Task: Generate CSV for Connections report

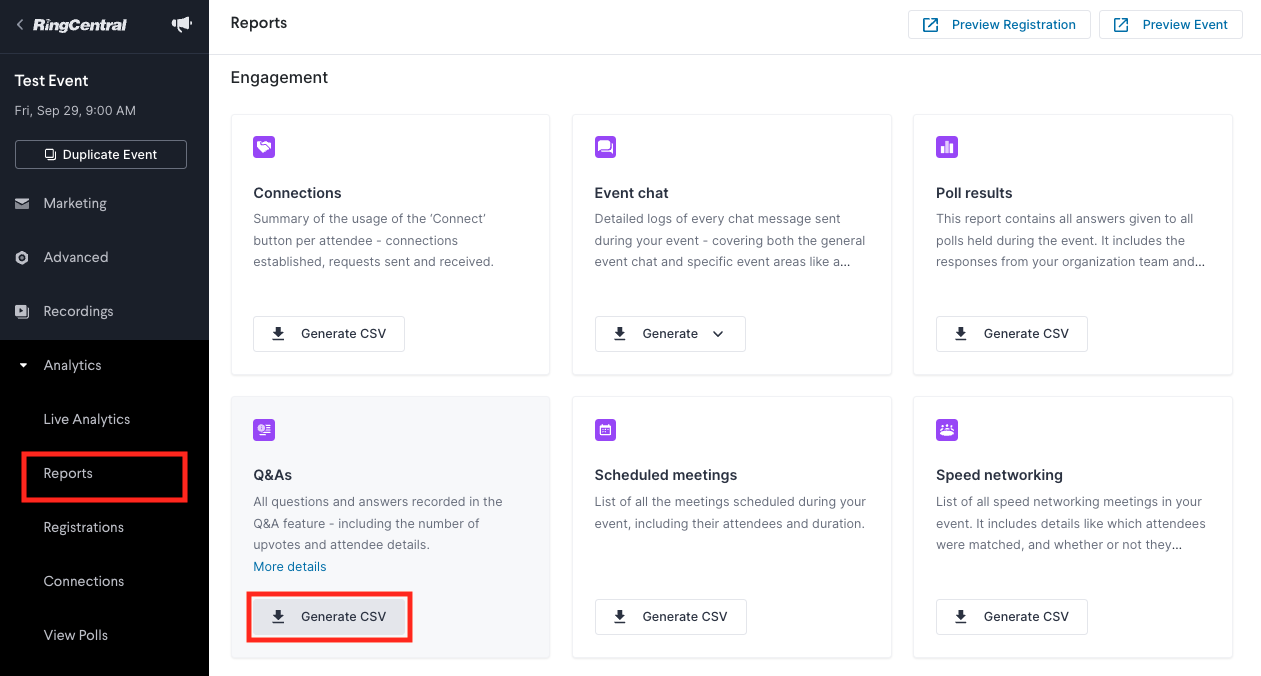Action: click(329, 334)
